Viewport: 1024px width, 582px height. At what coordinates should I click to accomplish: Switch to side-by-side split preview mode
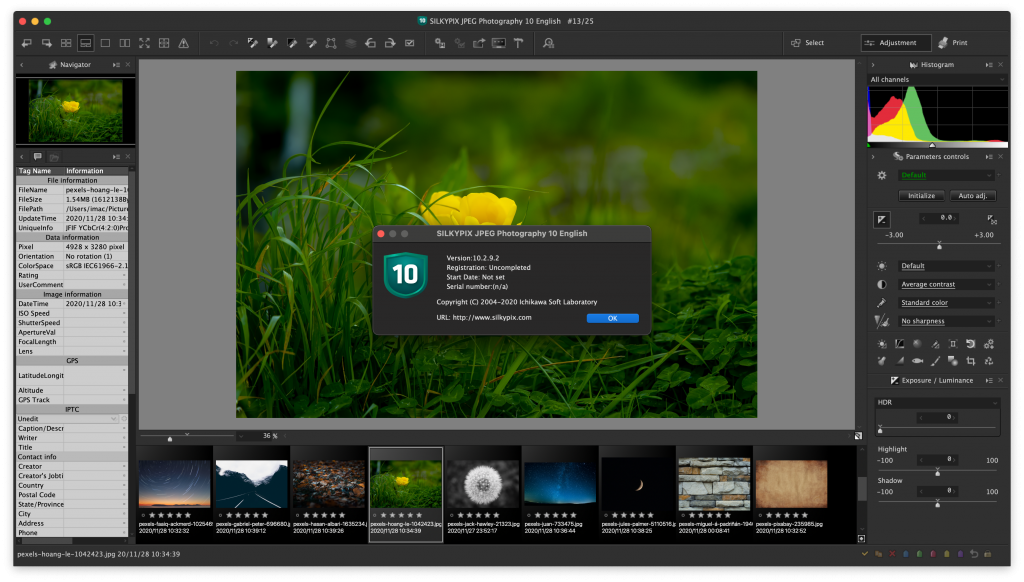tap(125, 43)
